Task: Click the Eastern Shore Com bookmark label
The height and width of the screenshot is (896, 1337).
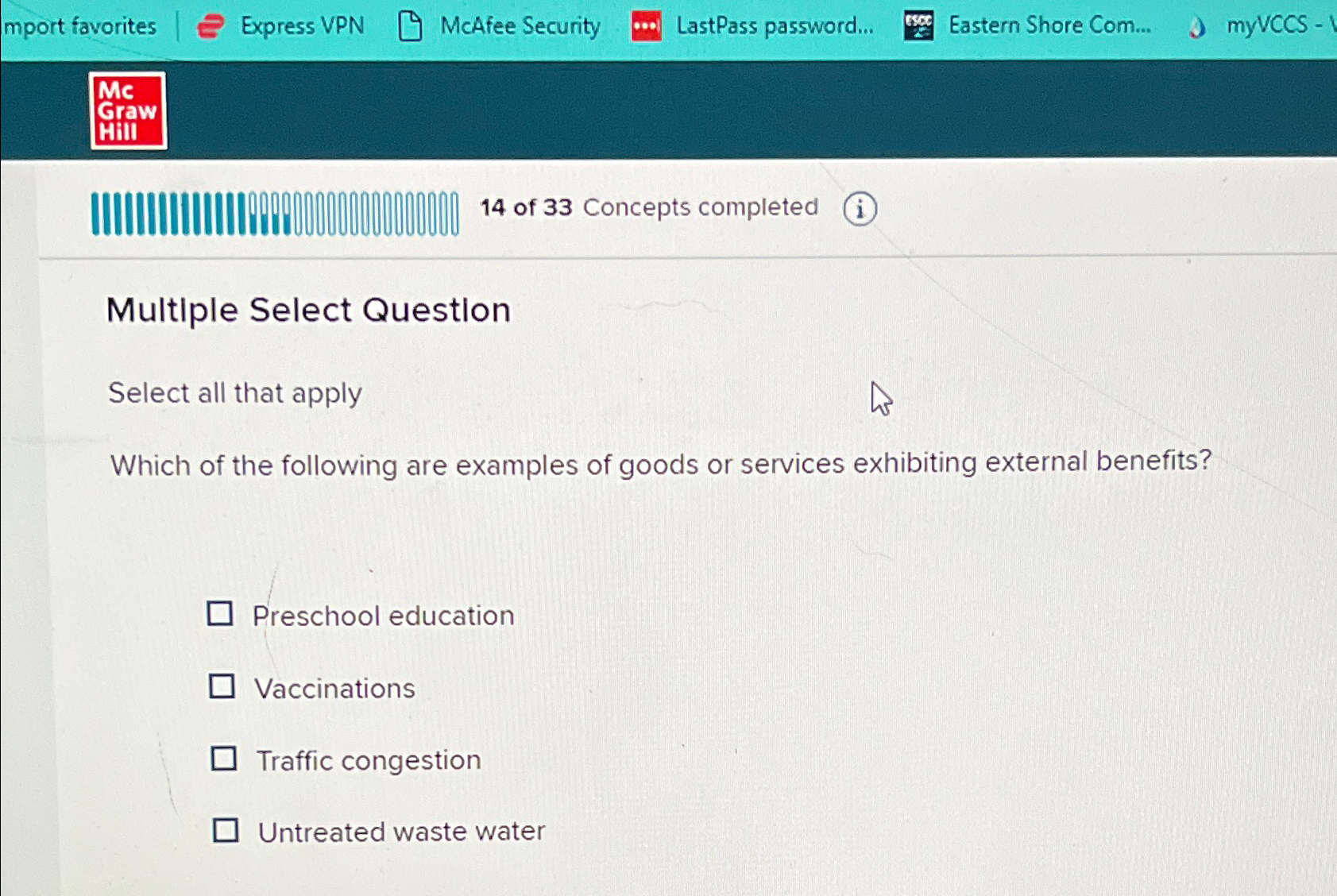Action: [x=1049, y=25]
